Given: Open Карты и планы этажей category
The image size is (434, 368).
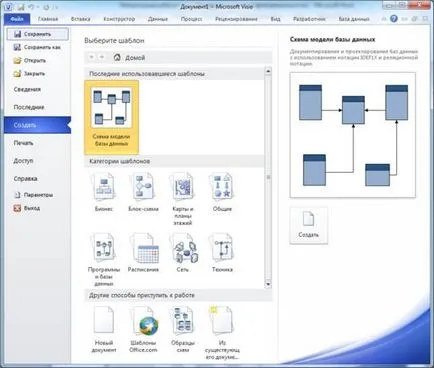Looking at the screenshot, I should pyautogui.click(x=183, y=199).
